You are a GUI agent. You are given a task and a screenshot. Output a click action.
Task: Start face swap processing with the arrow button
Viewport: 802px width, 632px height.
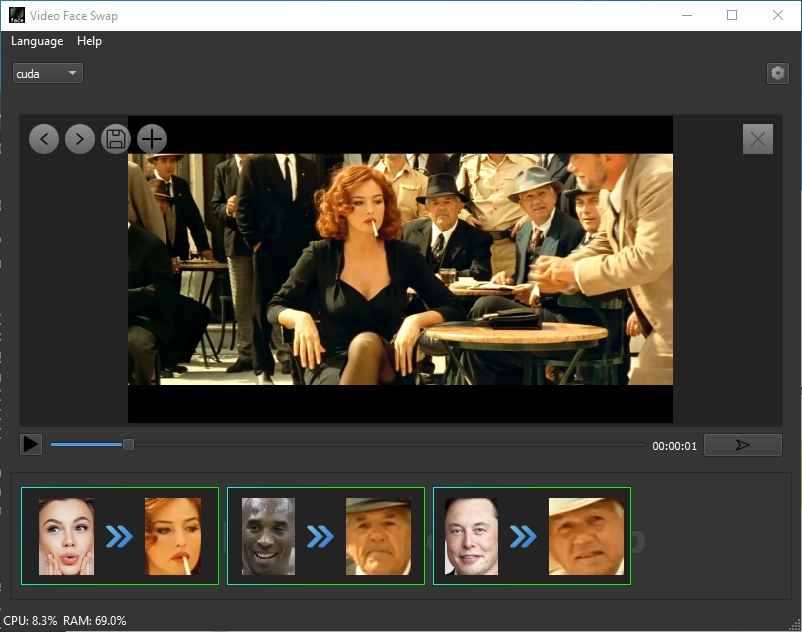click(743, 445)
